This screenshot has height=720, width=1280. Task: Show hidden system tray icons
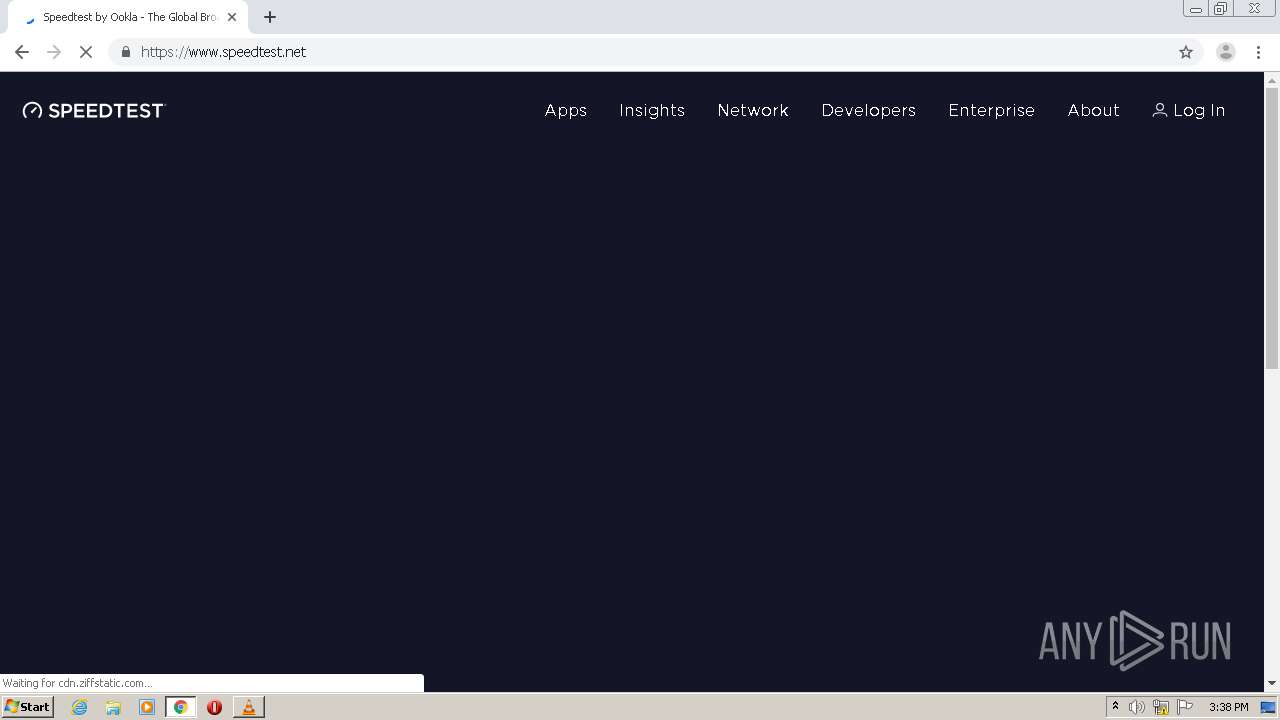click(x=1115, y=707)
